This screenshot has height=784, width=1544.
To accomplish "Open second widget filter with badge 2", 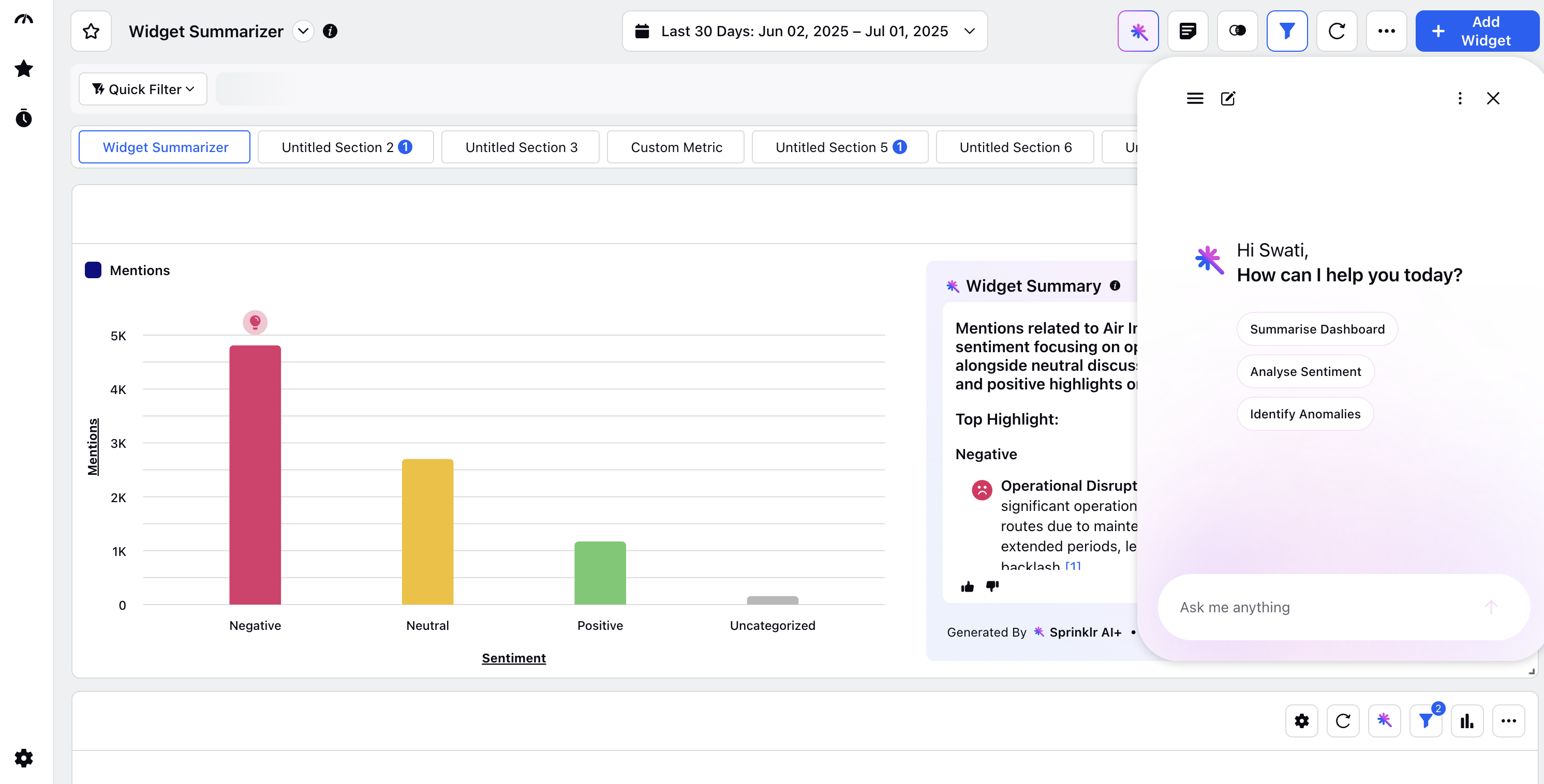I will (1426, 720).
